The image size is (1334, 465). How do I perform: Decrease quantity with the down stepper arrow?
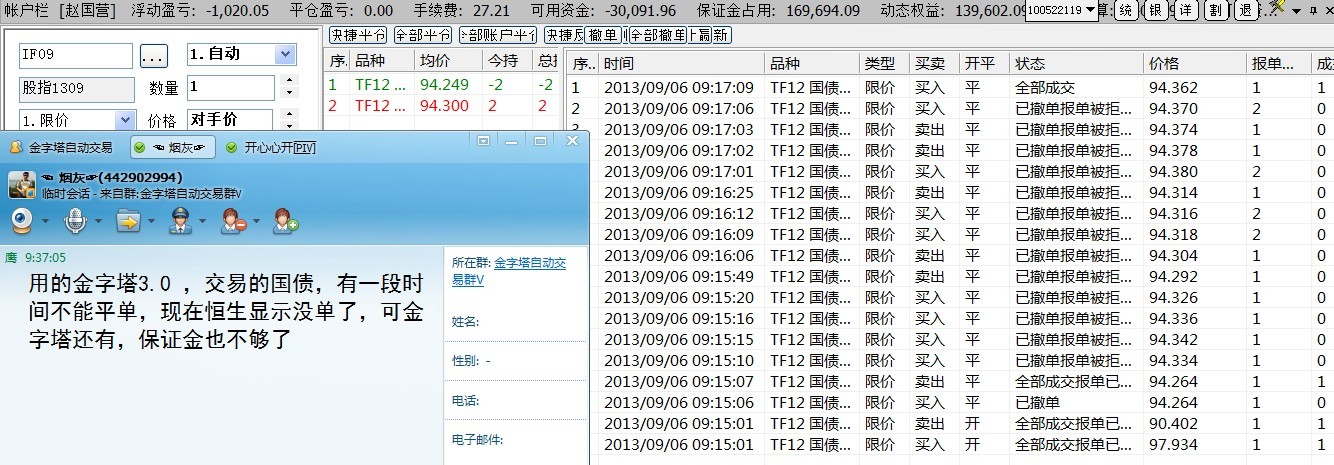tap(288, 93)
